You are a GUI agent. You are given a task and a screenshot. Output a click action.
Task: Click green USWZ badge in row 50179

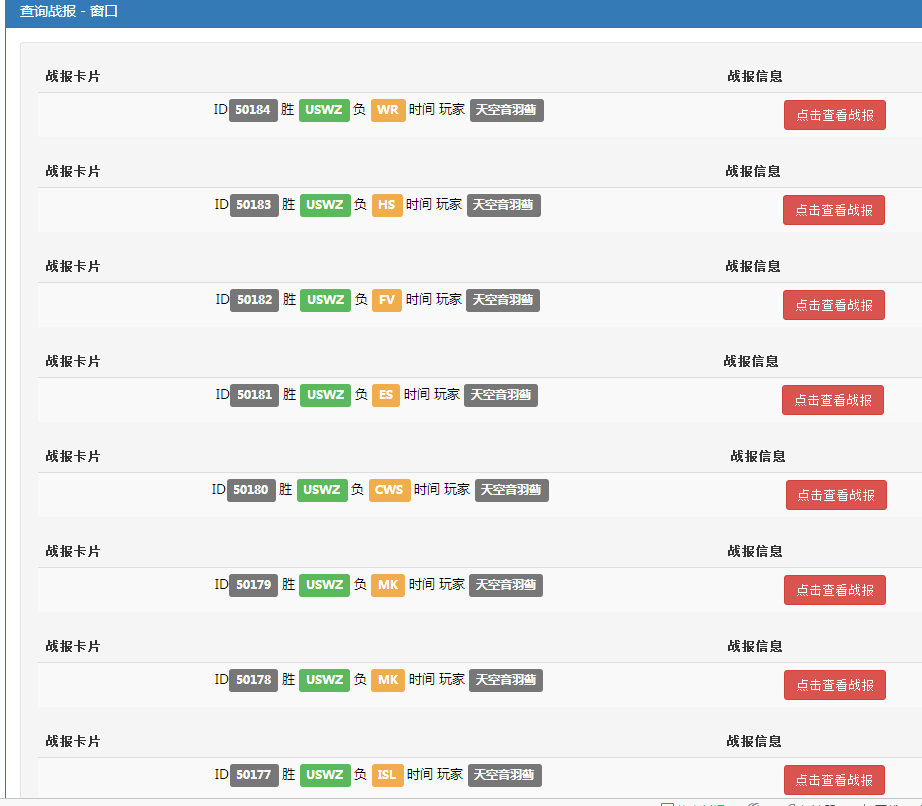coord(325,585)
